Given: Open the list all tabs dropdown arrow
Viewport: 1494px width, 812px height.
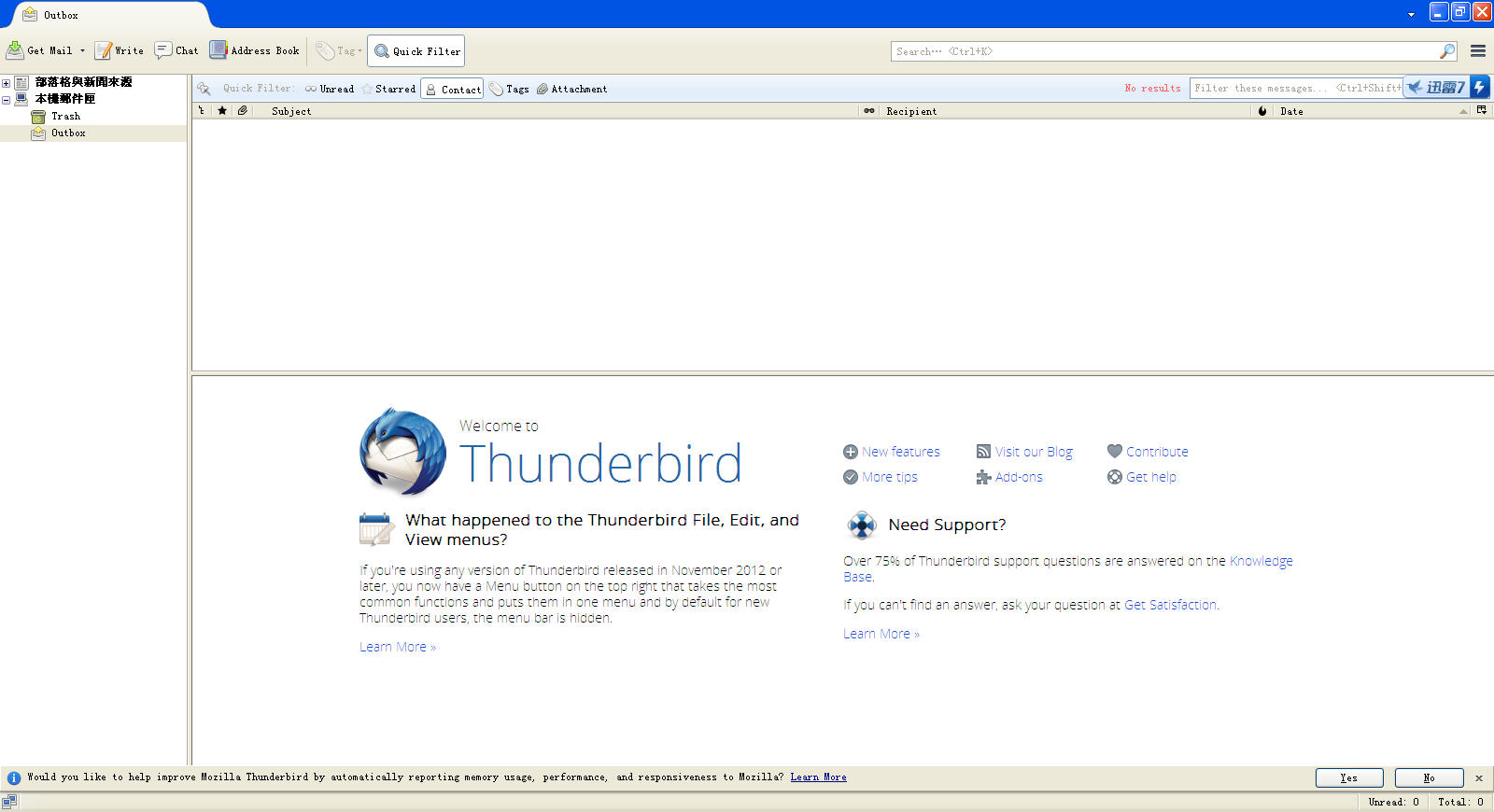Looking at the screenshot, I should click(1411, 15).
